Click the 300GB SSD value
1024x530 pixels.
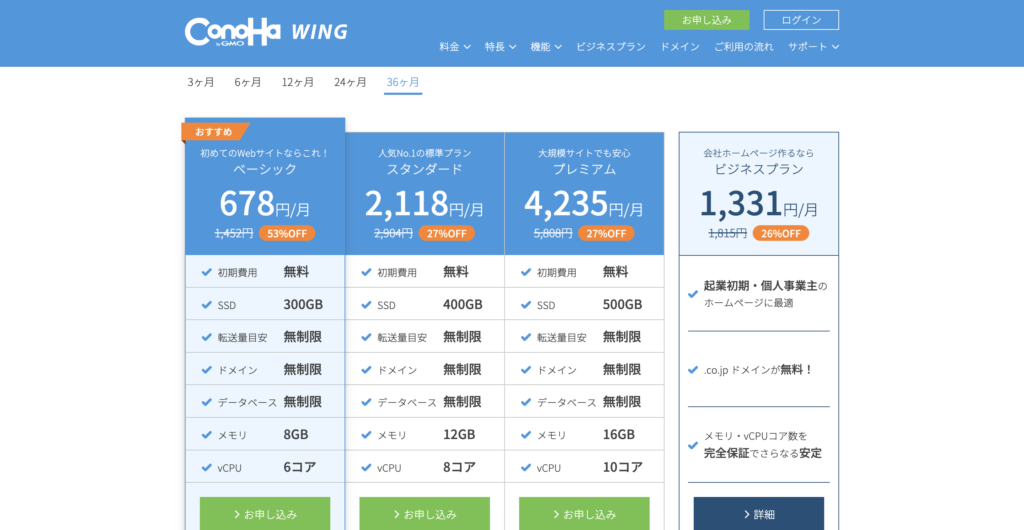(x=303, y=305)
